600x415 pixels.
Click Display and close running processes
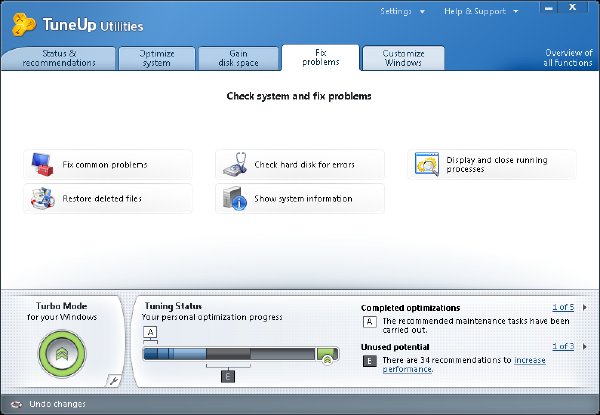click(492, 164)
